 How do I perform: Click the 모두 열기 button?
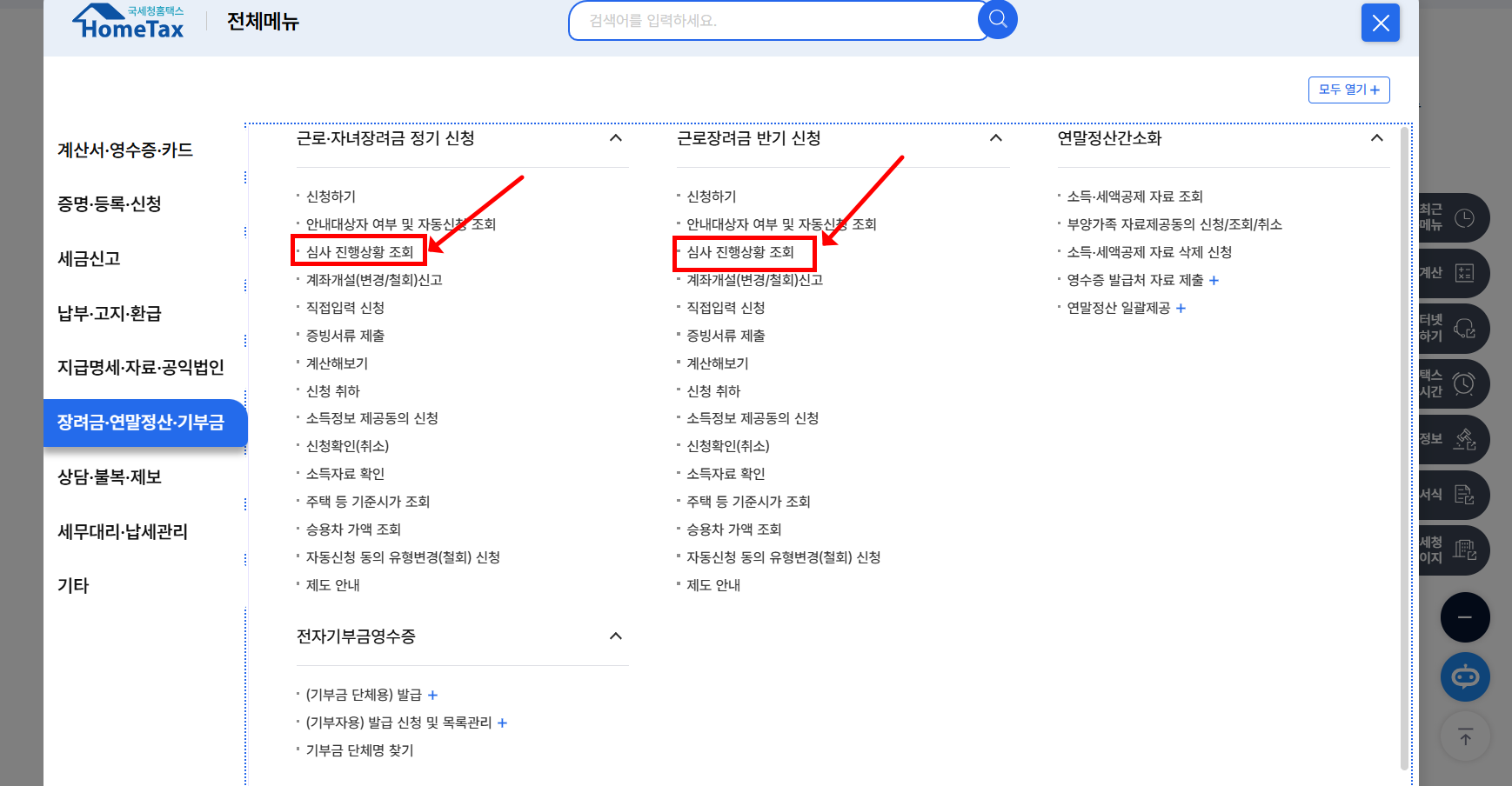1348,90
